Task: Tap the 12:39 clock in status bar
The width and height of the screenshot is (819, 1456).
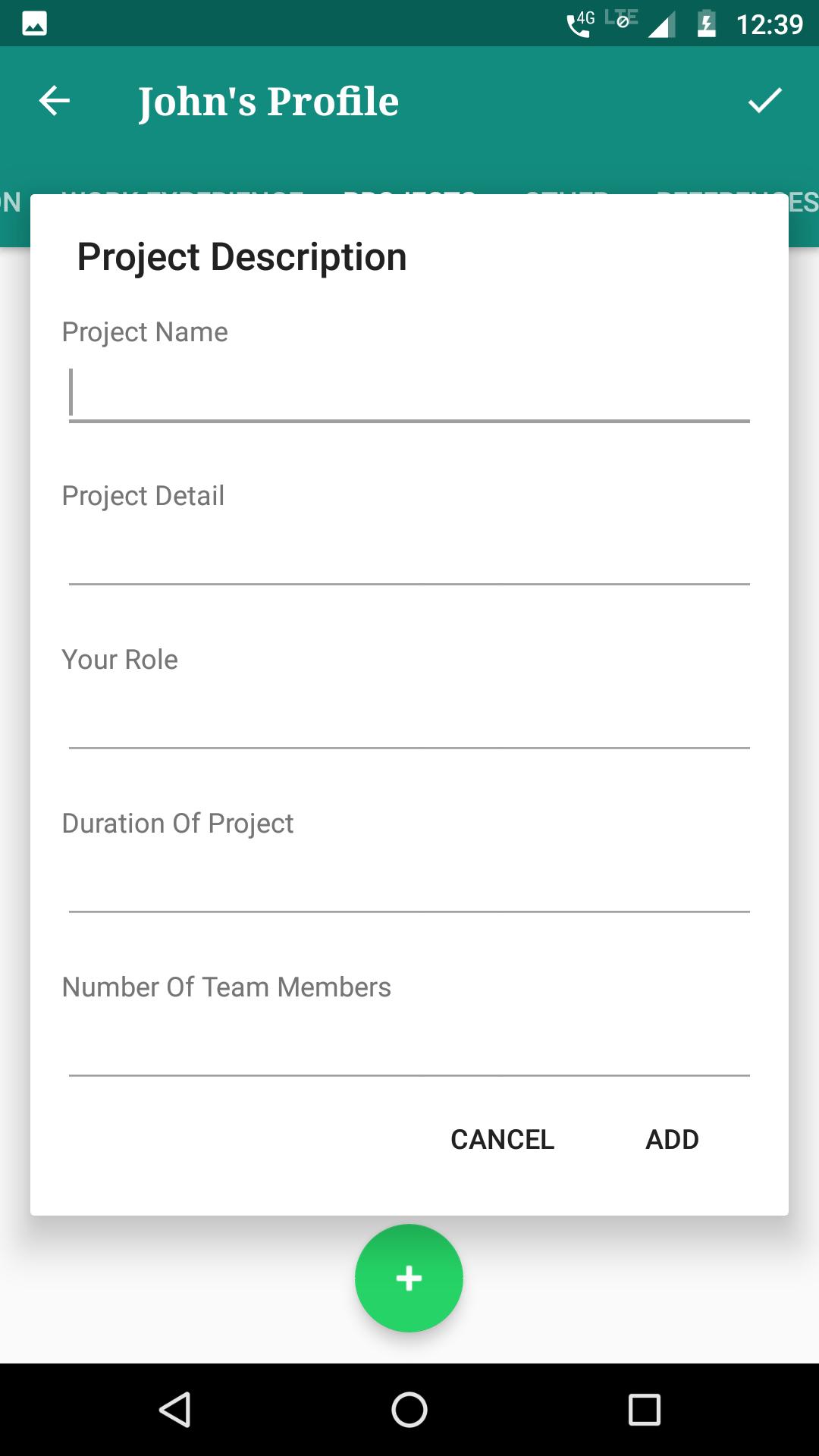Action: (770, 24)
